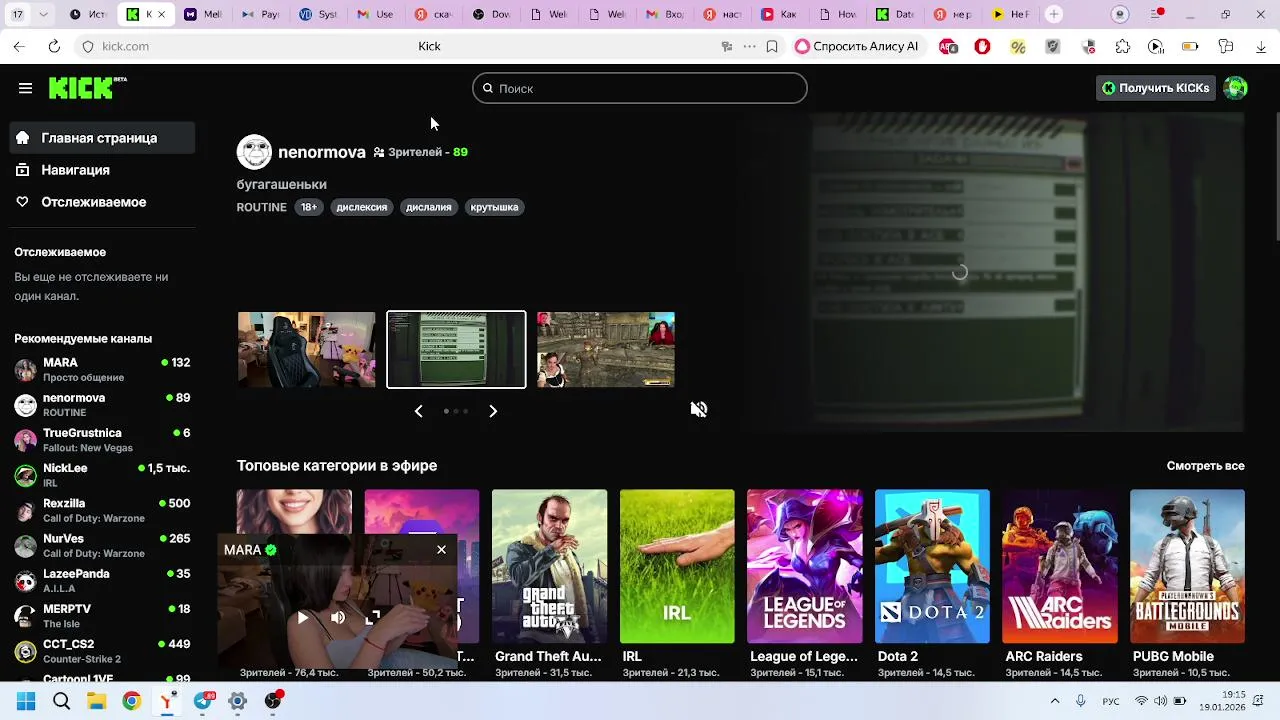Screen dimensions: 1280x720
Task: Open LazeePanda recommended channel
Action: [x=102, y=580]
